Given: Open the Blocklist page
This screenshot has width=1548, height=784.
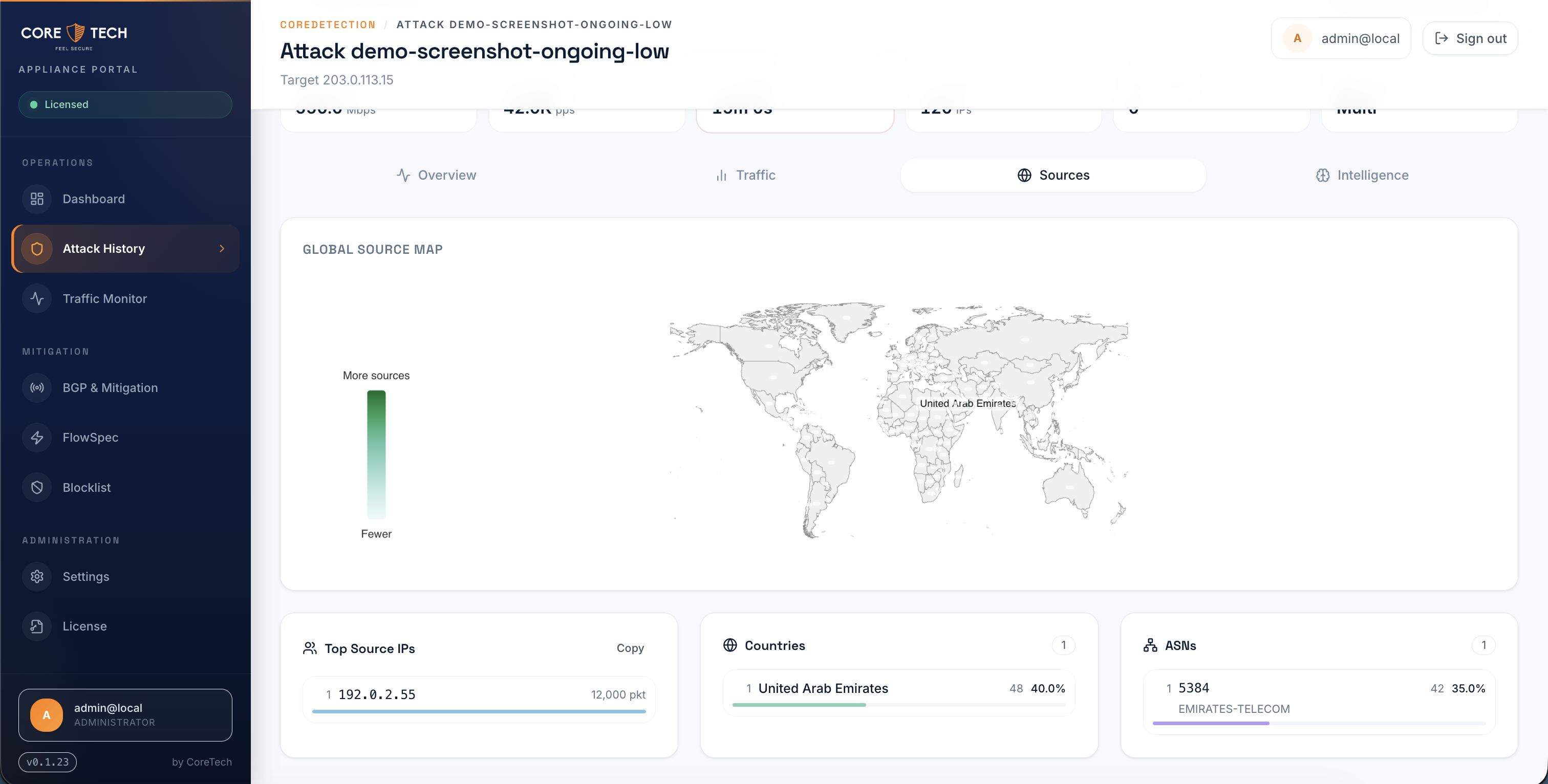Looking at the screenshot, I should (125, 487).
